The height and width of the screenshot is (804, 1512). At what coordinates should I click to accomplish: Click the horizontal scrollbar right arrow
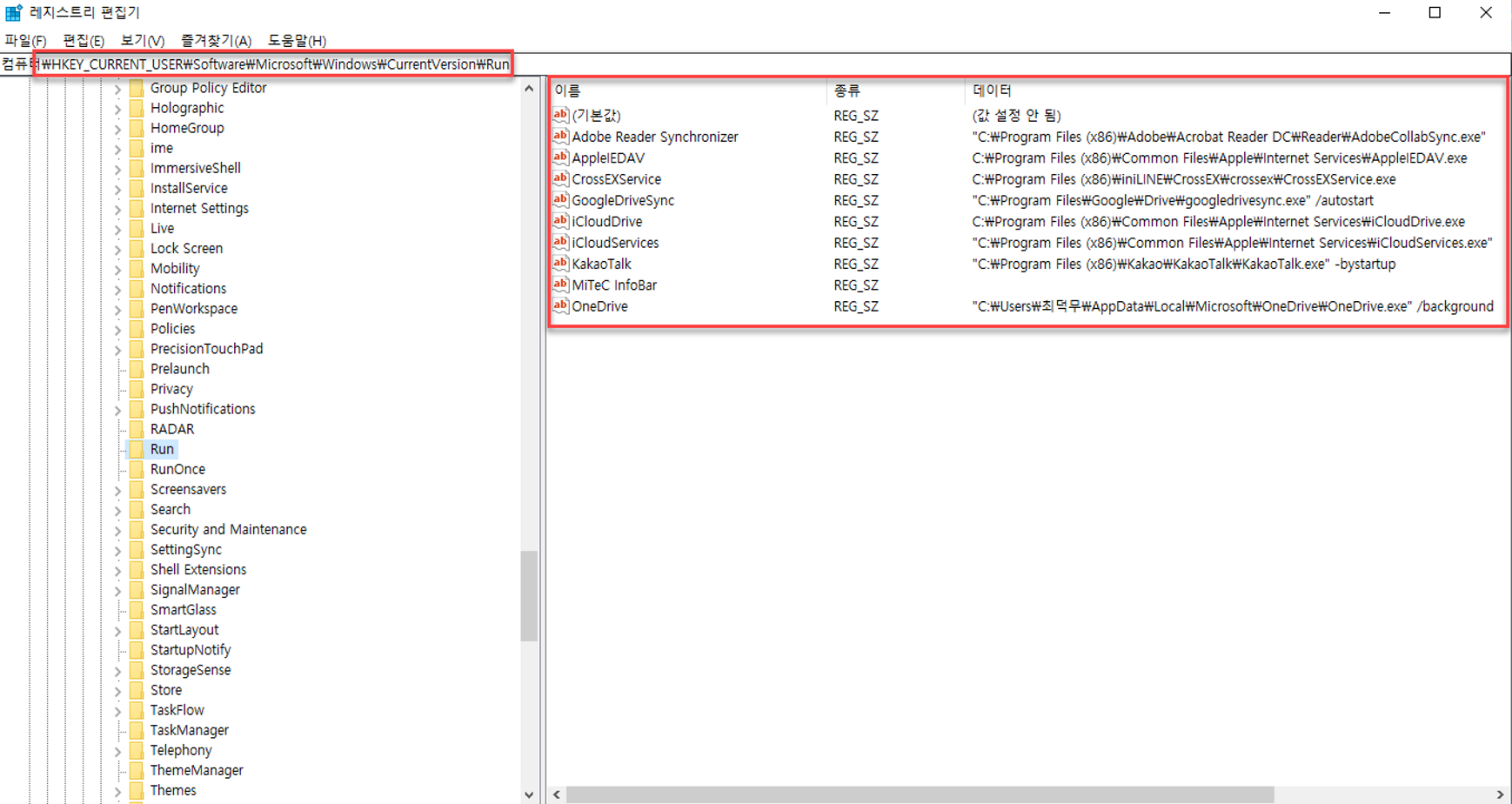click(x=1500, y=794)
